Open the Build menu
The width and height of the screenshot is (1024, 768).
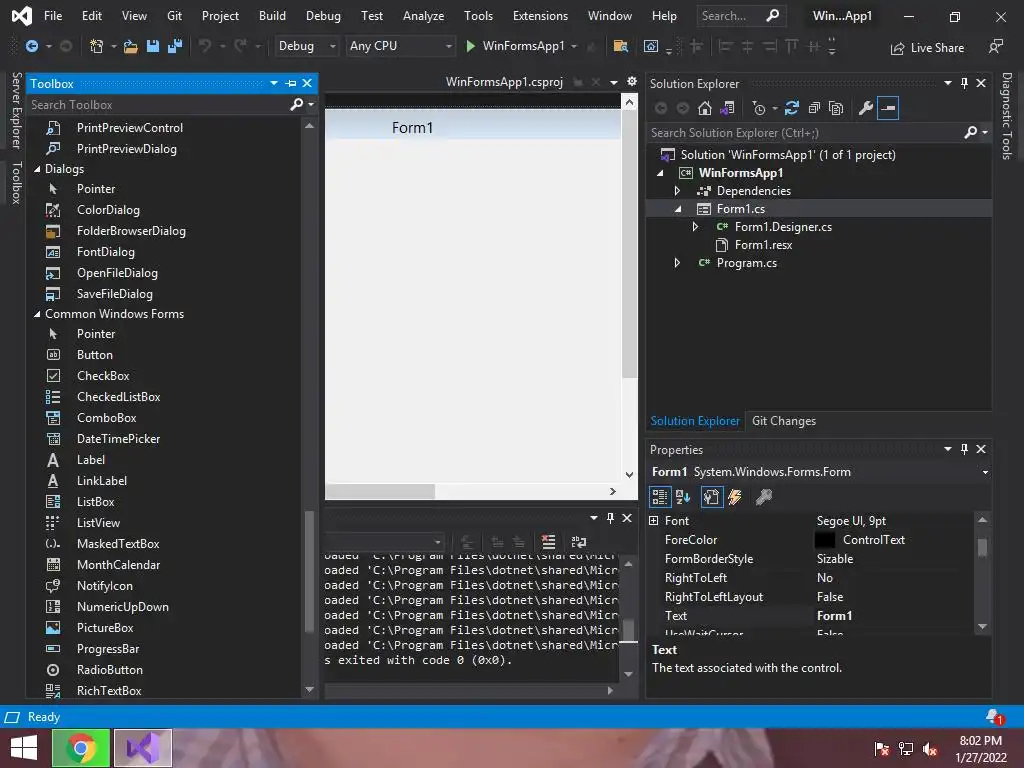pos(272,16)
